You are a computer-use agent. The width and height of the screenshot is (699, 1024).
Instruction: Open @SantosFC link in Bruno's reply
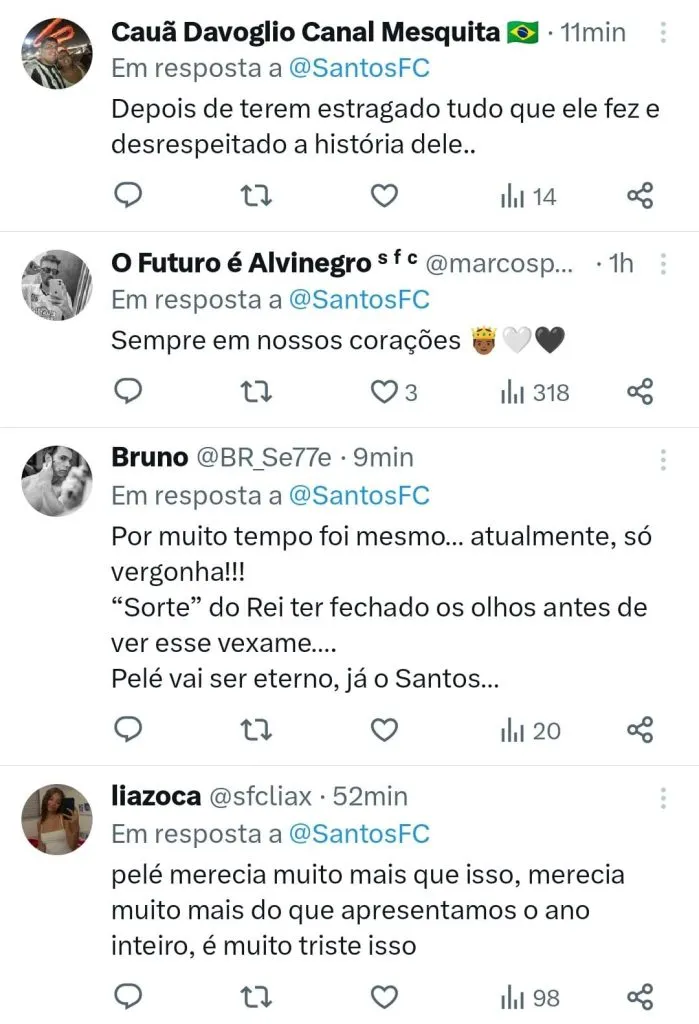[359, 495]
